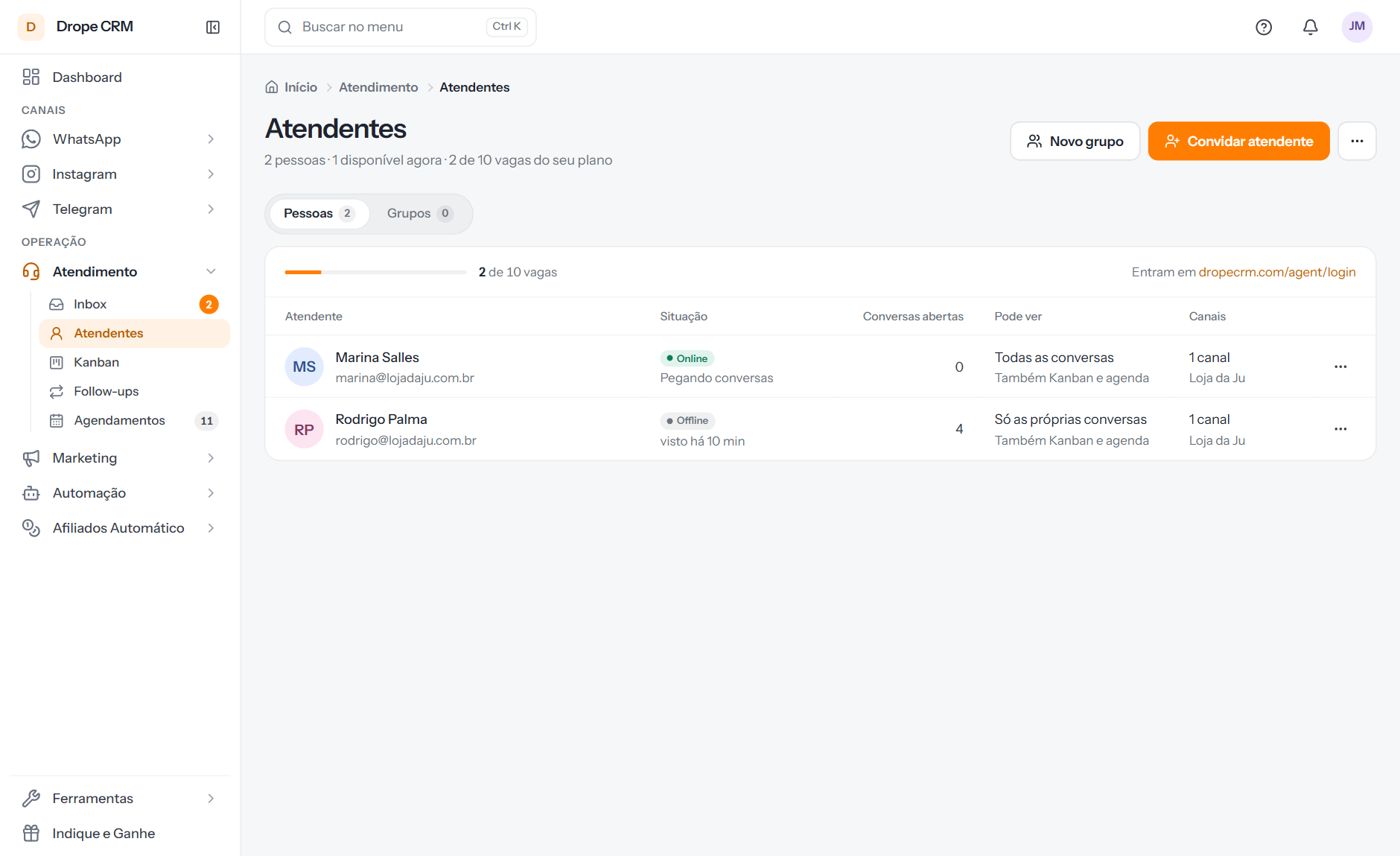Focus the Buscar no menu search field
This screenshot has height=856, width=1400.
click(x=401, y=27)
